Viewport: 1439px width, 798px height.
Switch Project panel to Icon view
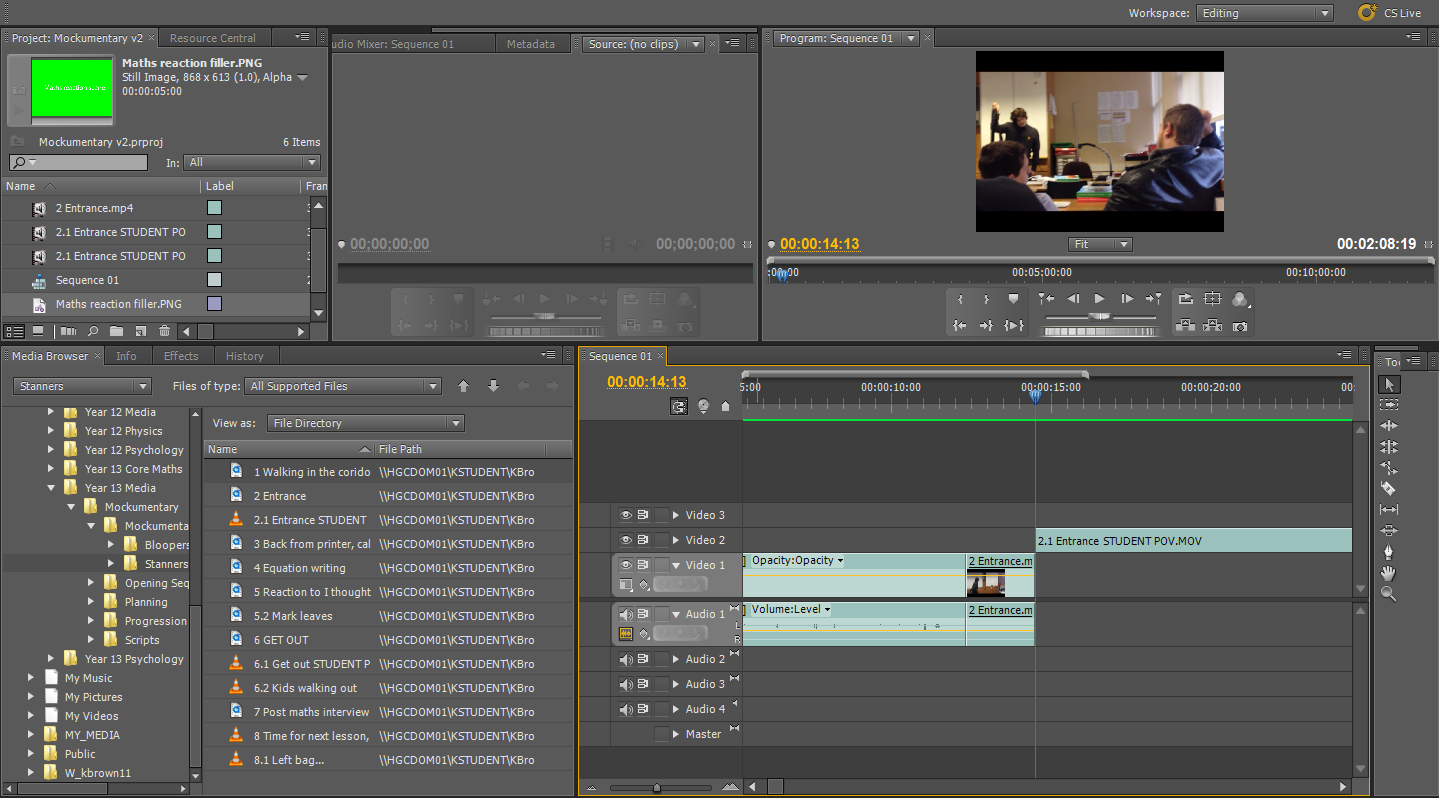coord(38,331)
